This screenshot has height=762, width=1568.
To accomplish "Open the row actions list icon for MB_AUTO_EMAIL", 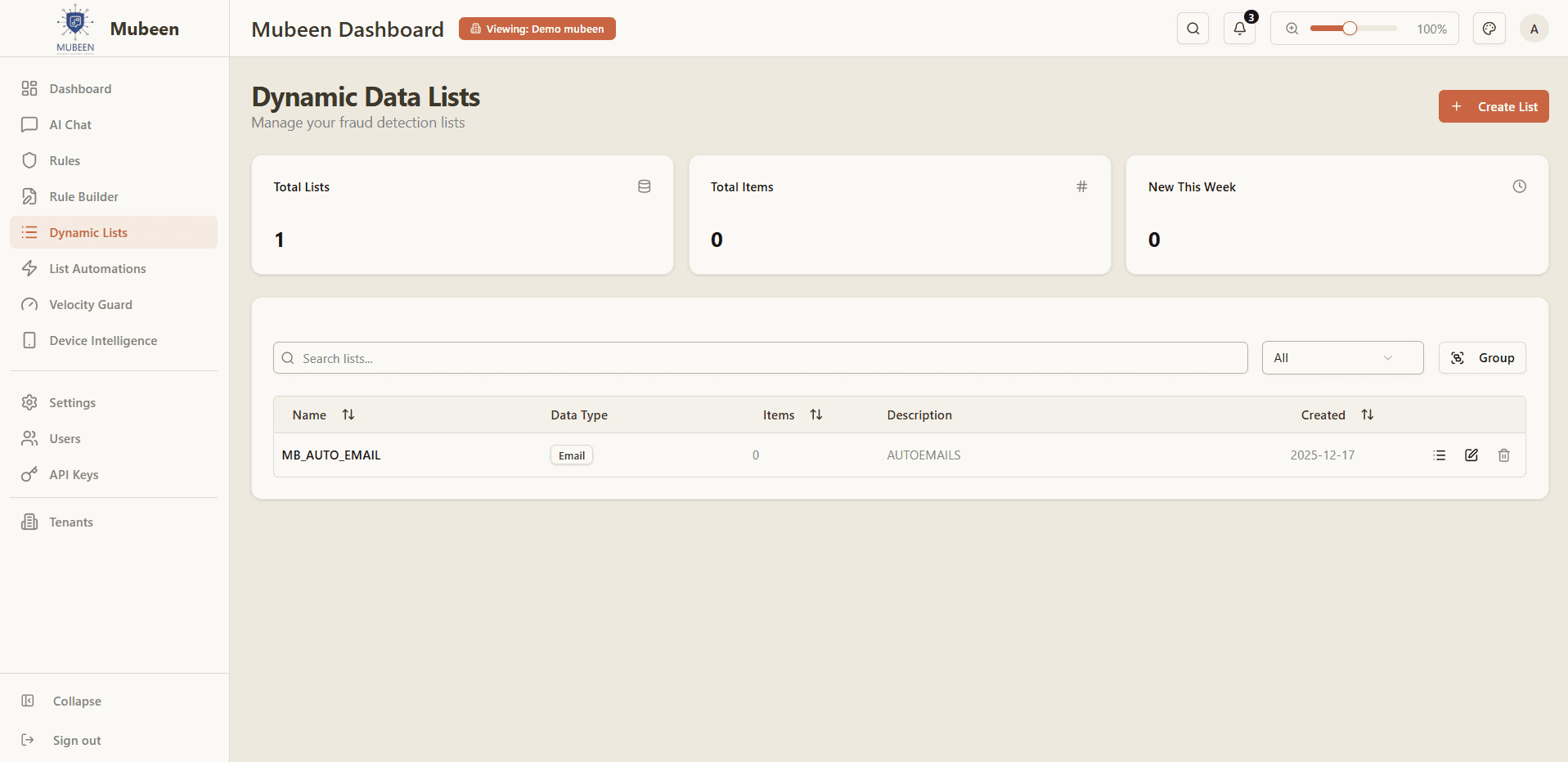I will click(1440, 455).
